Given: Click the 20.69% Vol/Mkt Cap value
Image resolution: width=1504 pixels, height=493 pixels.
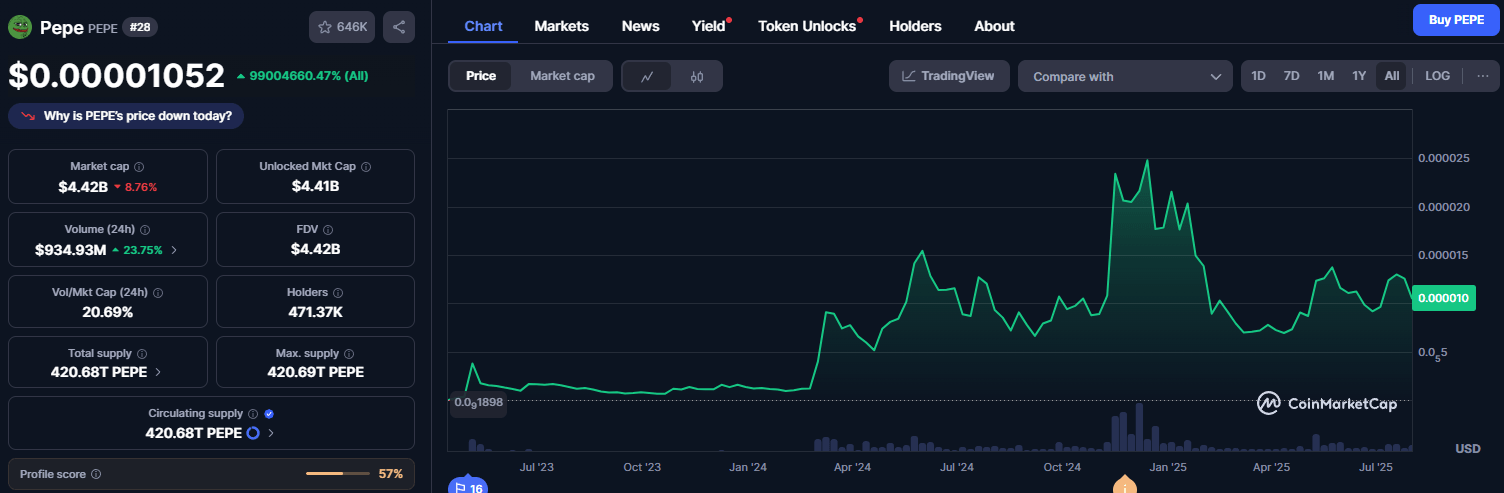Looking at the screenshot, I should (108, 312).
